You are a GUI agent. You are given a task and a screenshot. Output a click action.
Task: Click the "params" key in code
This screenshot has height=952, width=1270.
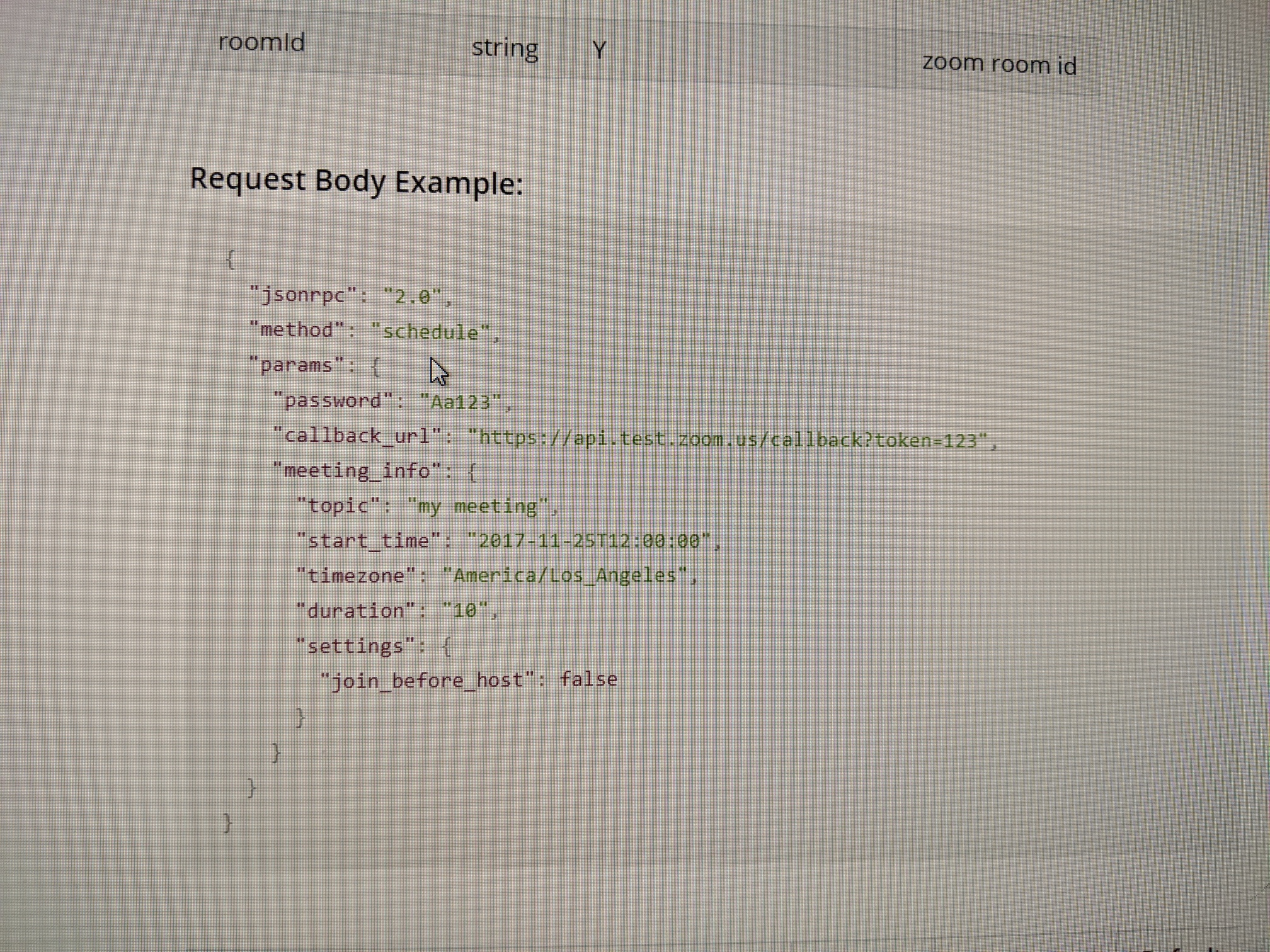[297, 365]
